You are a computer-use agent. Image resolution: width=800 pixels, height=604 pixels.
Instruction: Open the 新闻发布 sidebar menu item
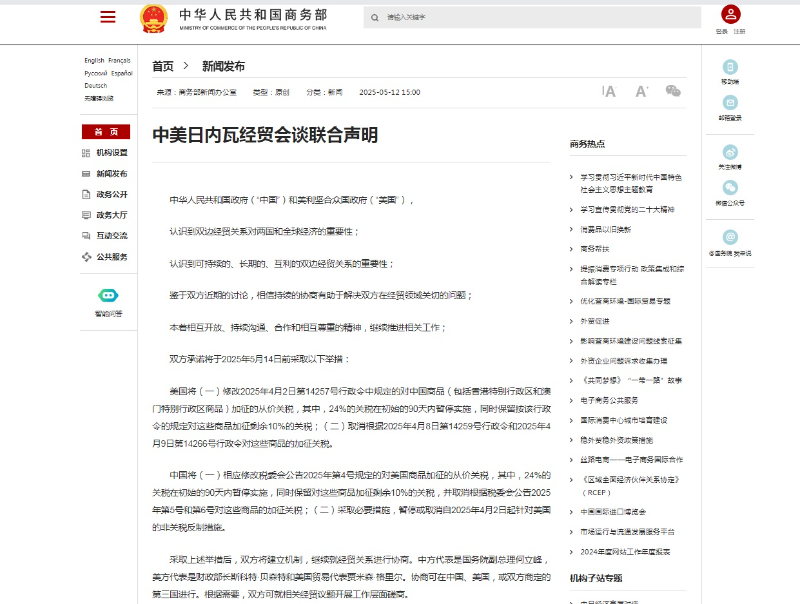click(112, 173)
